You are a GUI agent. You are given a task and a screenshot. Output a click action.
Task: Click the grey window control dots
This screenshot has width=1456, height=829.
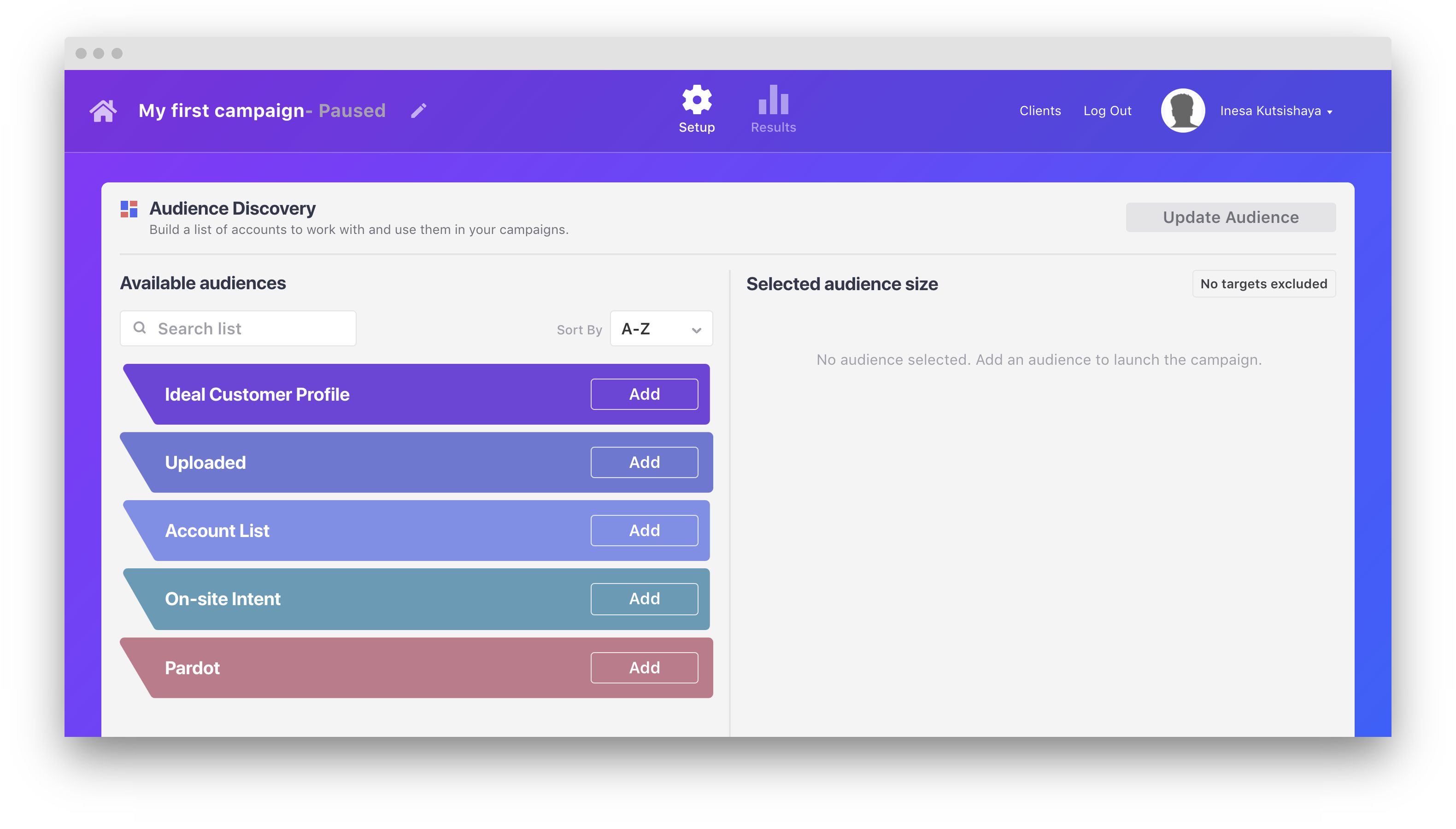click(99, 53)
